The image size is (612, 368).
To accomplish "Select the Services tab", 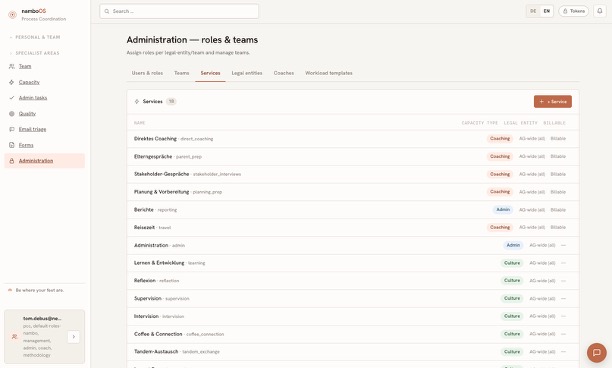I will click(x=210, y=73).
